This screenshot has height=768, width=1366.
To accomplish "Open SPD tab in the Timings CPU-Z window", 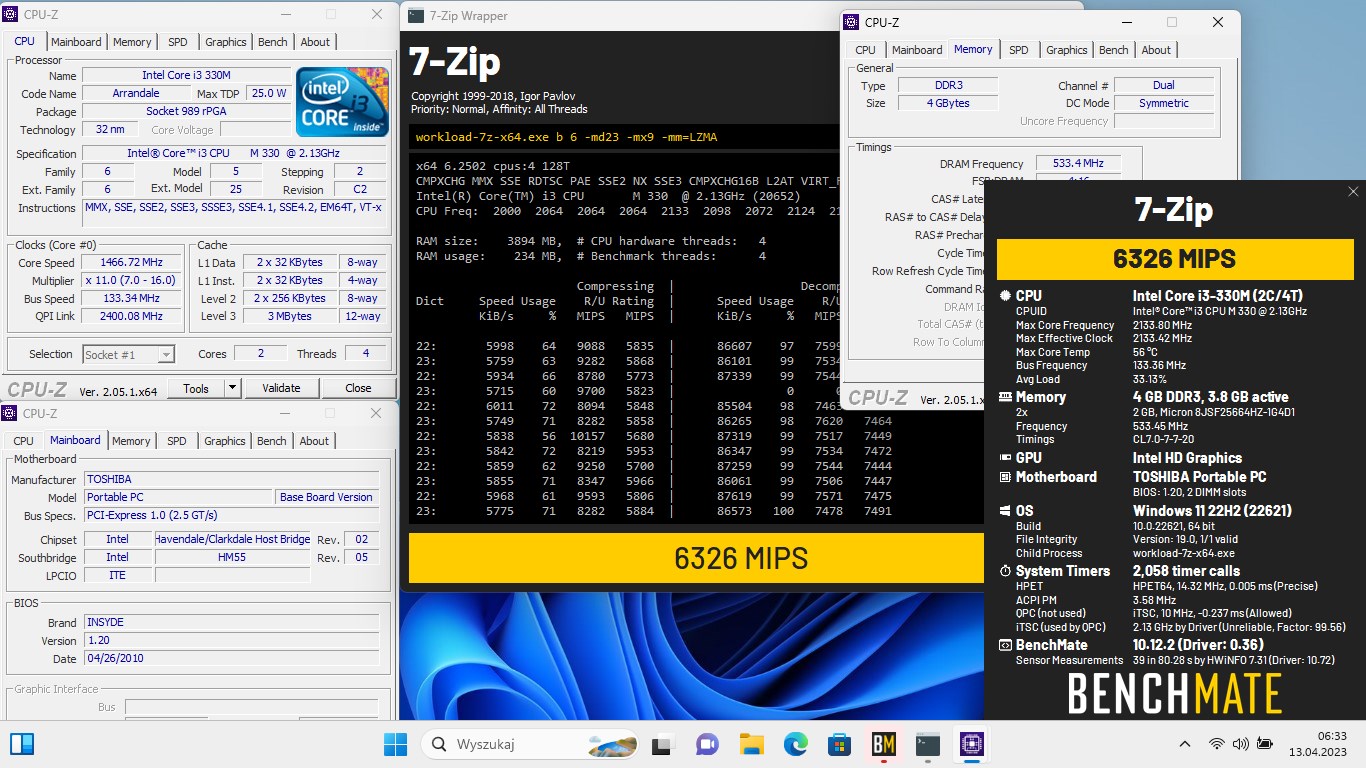I will 1018,50.
